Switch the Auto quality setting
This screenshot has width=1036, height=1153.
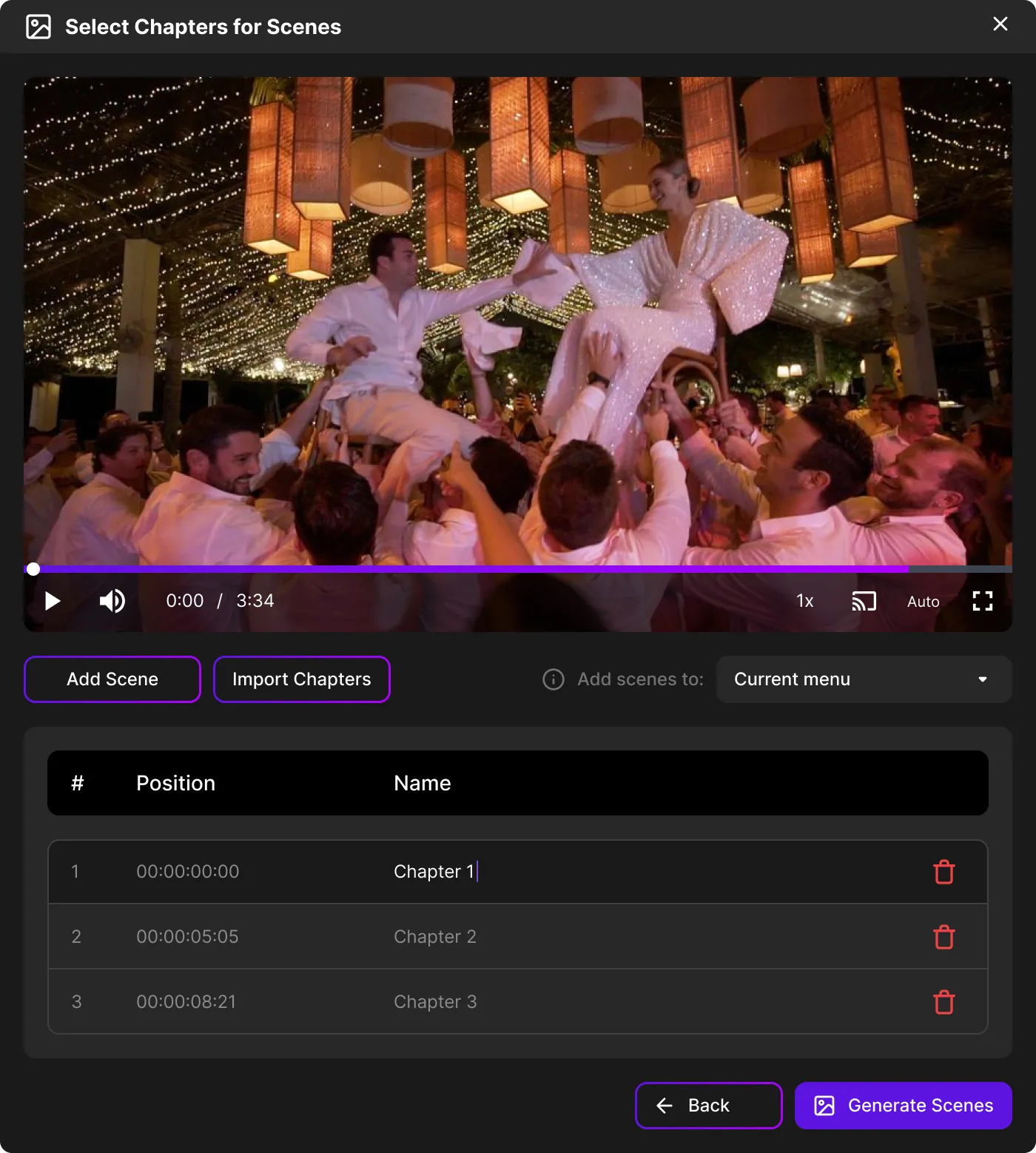coord(922,601)
